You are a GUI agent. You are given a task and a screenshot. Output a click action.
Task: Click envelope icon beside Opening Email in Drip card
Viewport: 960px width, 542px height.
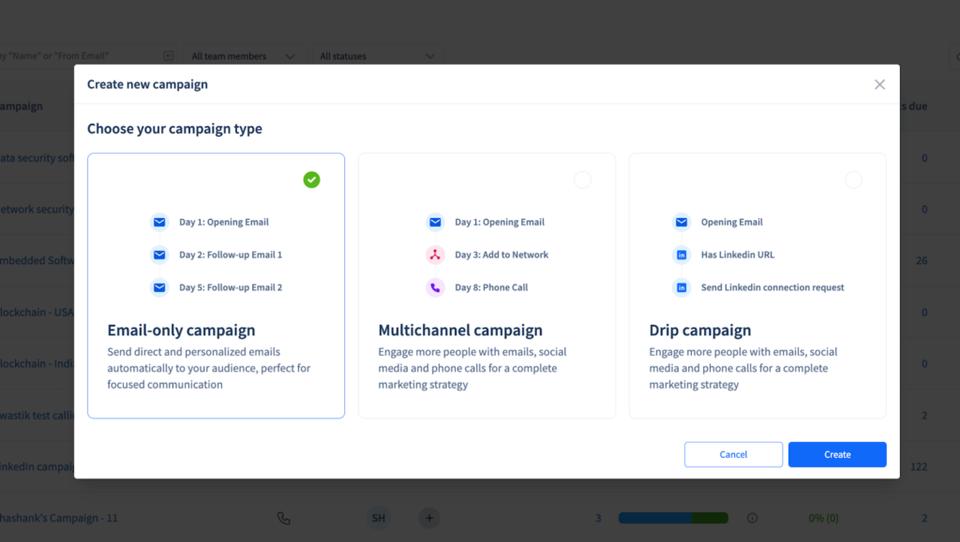coord(681,222)
